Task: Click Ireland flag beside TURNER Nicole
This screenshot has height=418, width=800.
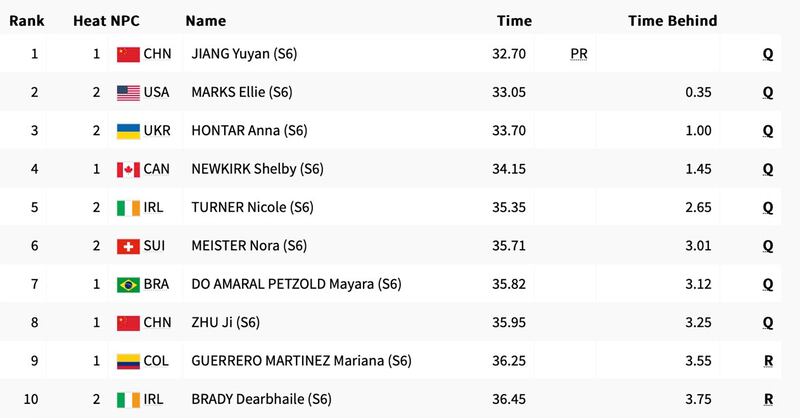Action: pyautogui.click(x=127, y=208)
